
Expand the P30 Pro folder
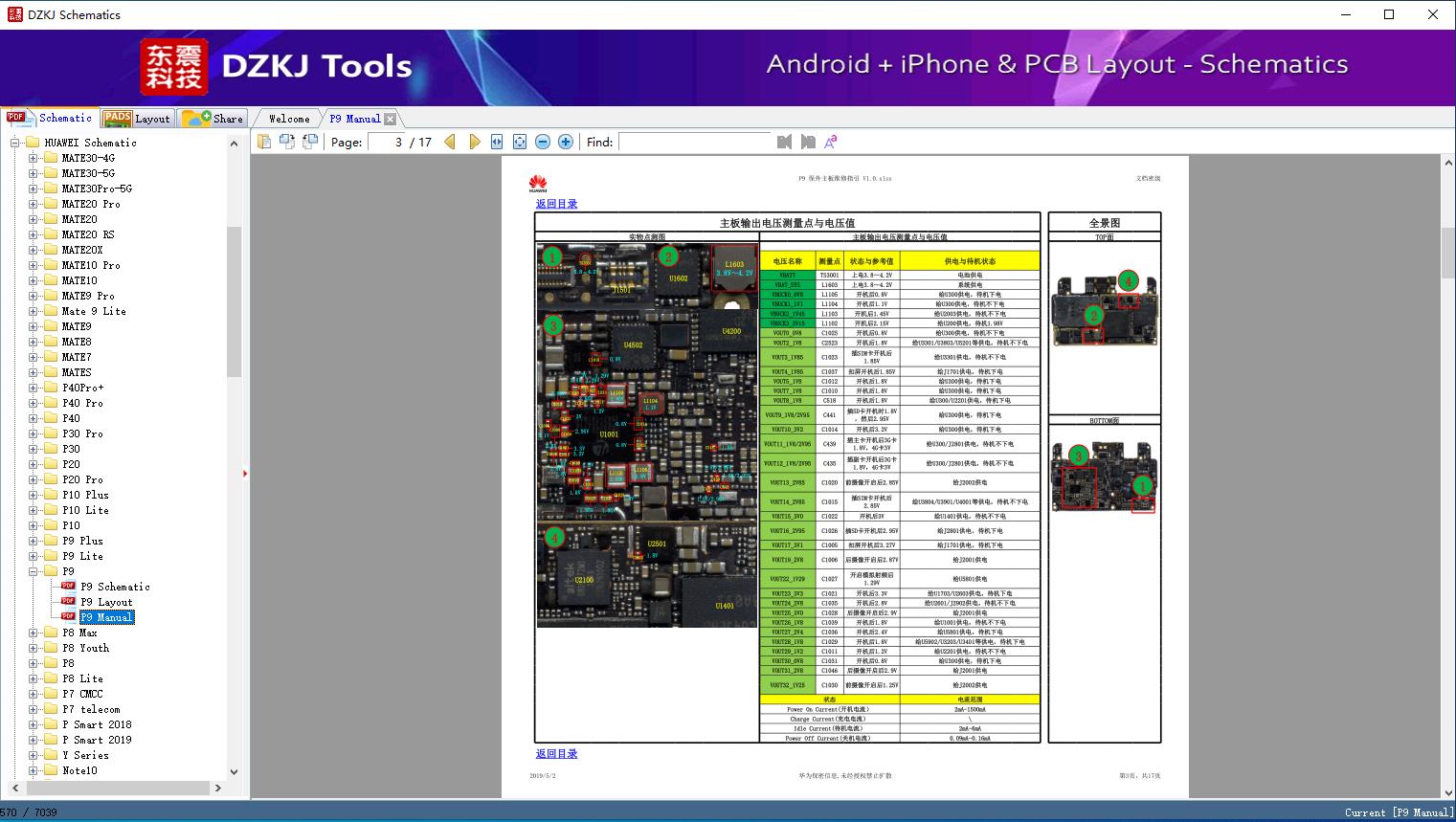click(34, 433)
